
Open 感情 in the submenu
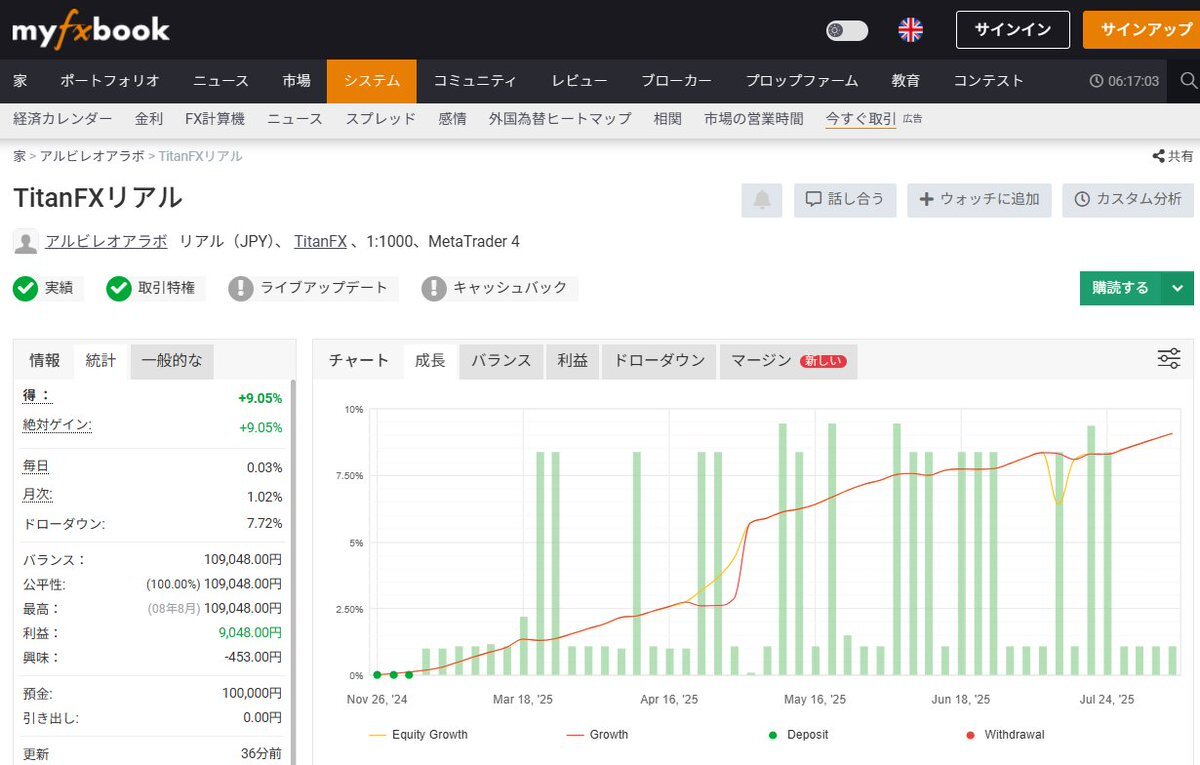(x=452, y=119)
